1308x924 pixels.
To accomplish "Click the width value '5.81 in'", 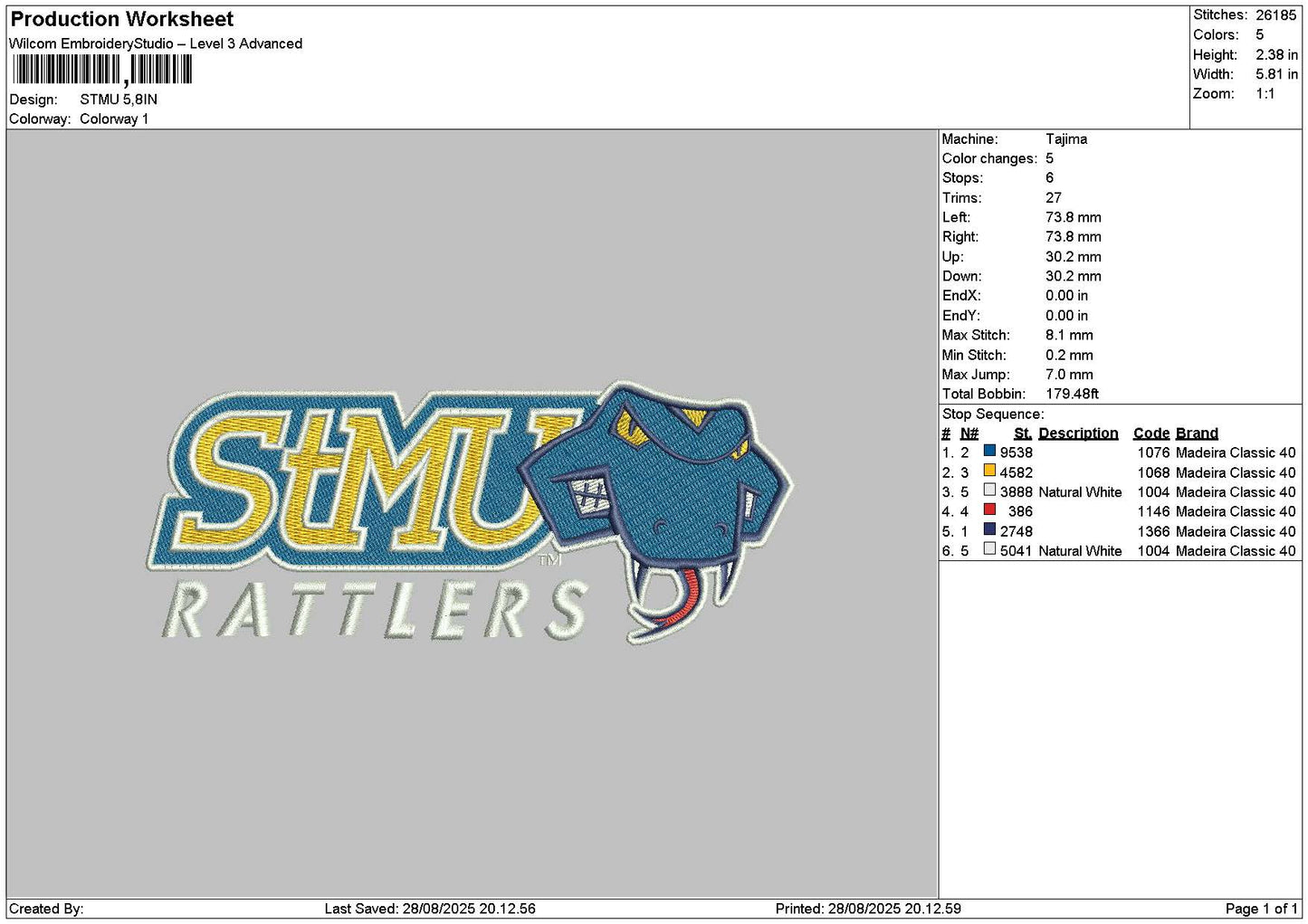I will tap(1276, 74).
